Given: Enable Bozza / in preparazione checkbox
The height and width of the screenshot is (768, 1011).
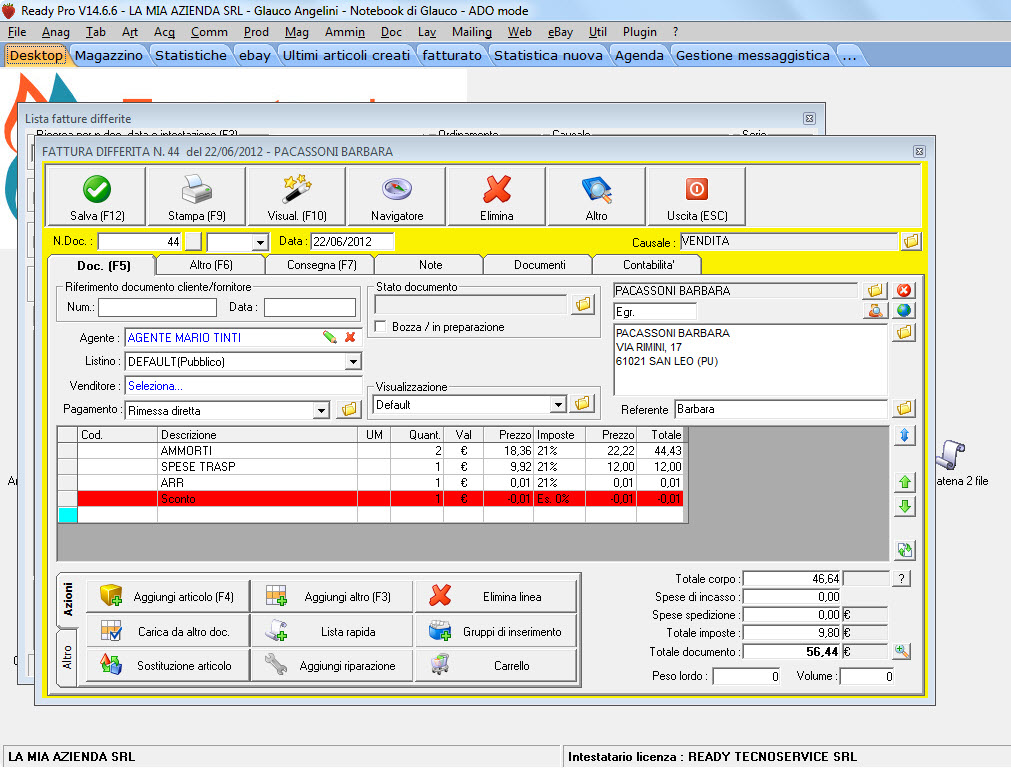Looking at the screenshot, I should (380, 327).
